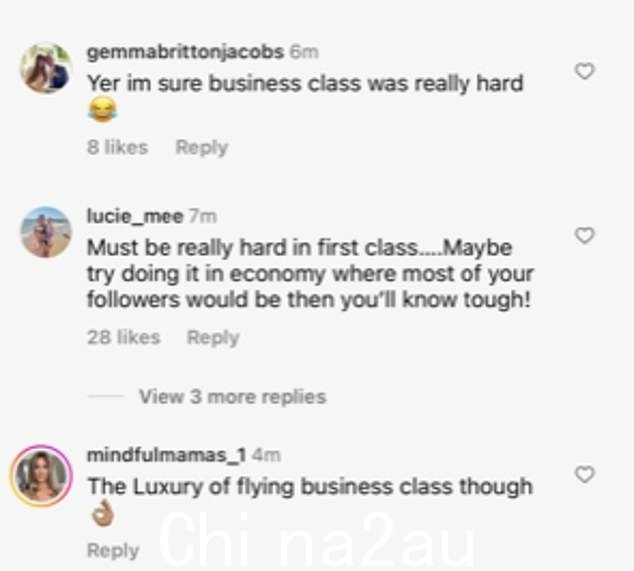View the 28 likes list
Image resolution: width=634 pixels, height=571 pixels.
(x=124, y=337)
